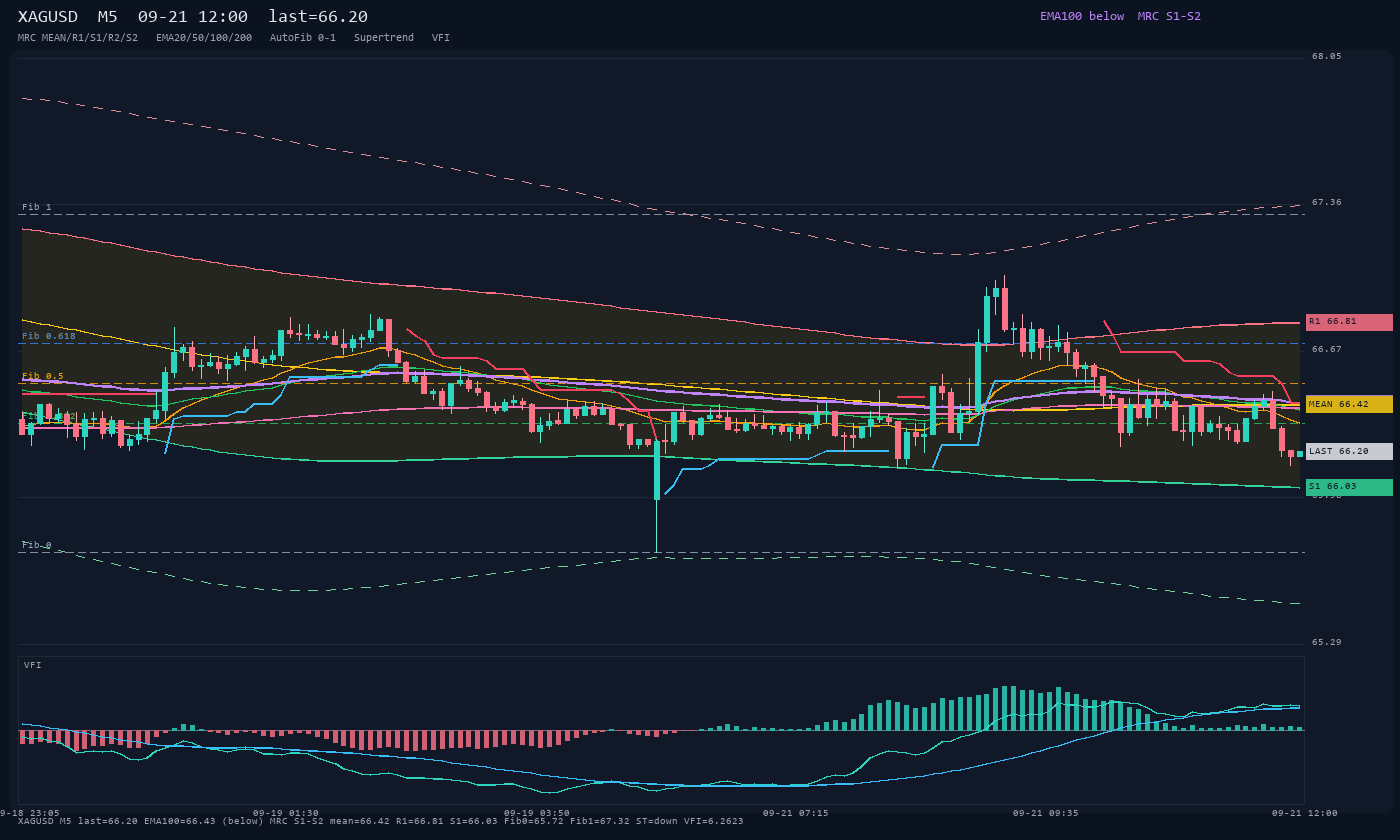Click the green S1 66.03 price tag
The width and height of the screenshot is (1400, 840).
tap(1349, 487)
